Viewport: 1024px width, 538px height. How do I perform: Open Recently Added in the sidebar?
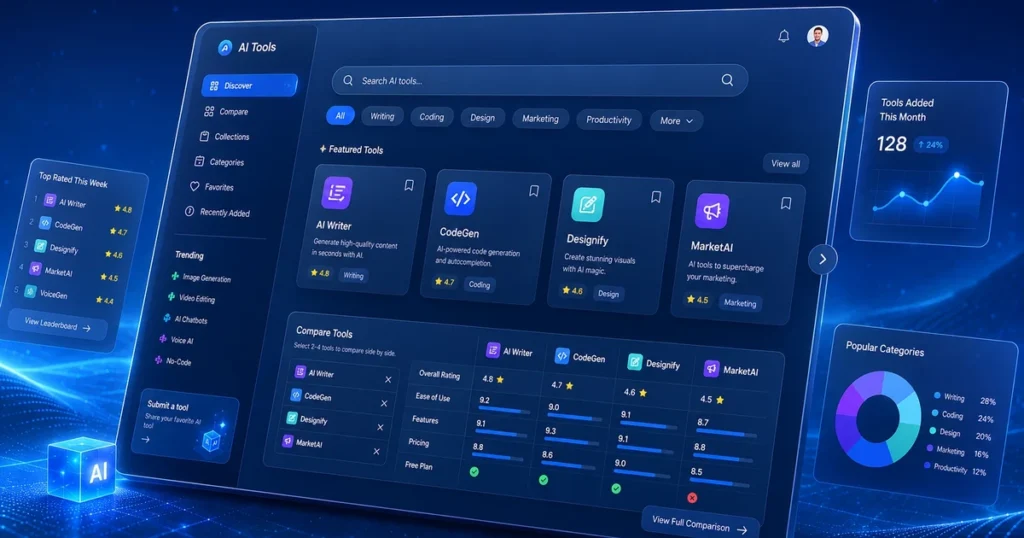(x=217, y=212)
